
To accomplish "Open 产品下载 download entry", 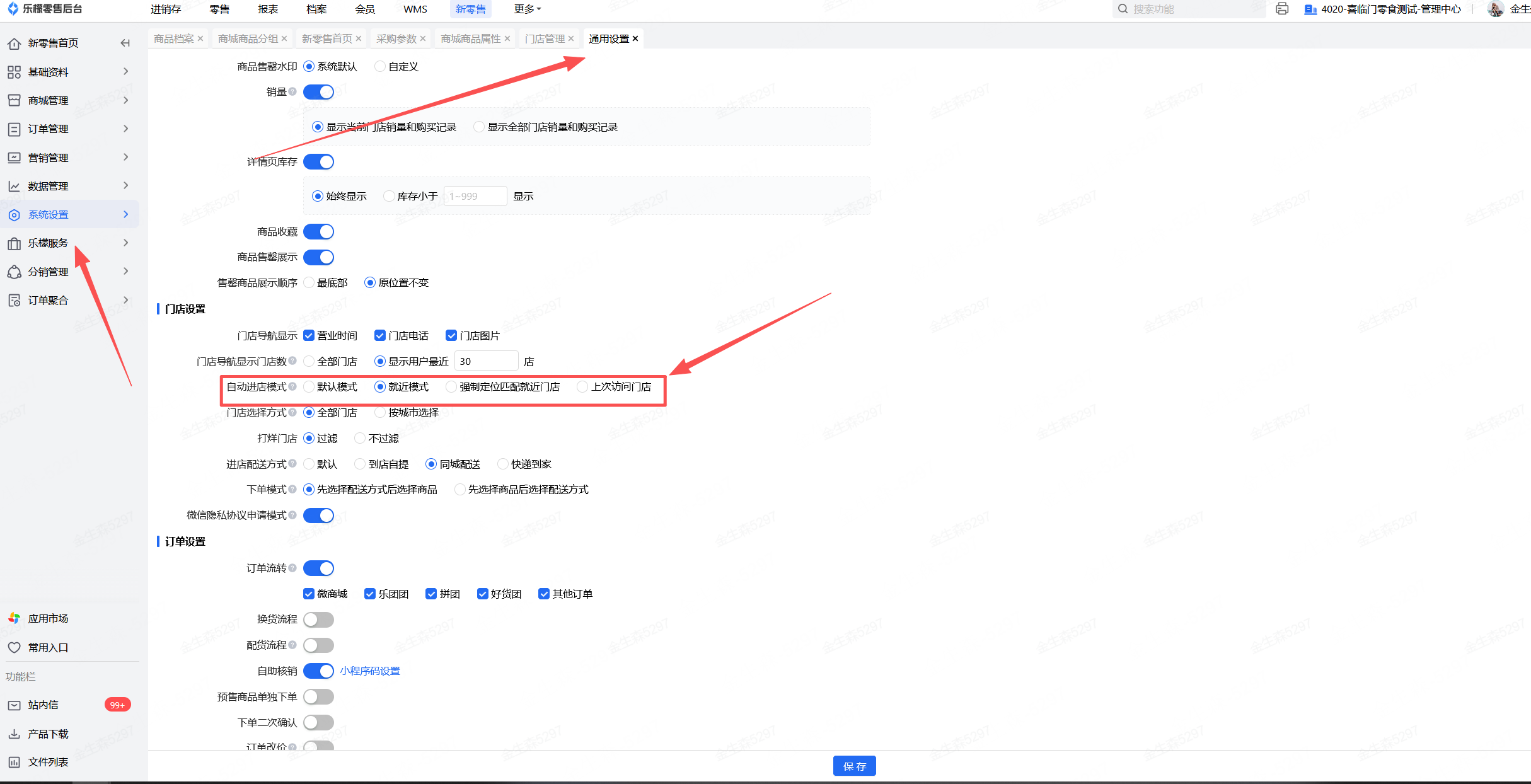I will pos(48,734).
